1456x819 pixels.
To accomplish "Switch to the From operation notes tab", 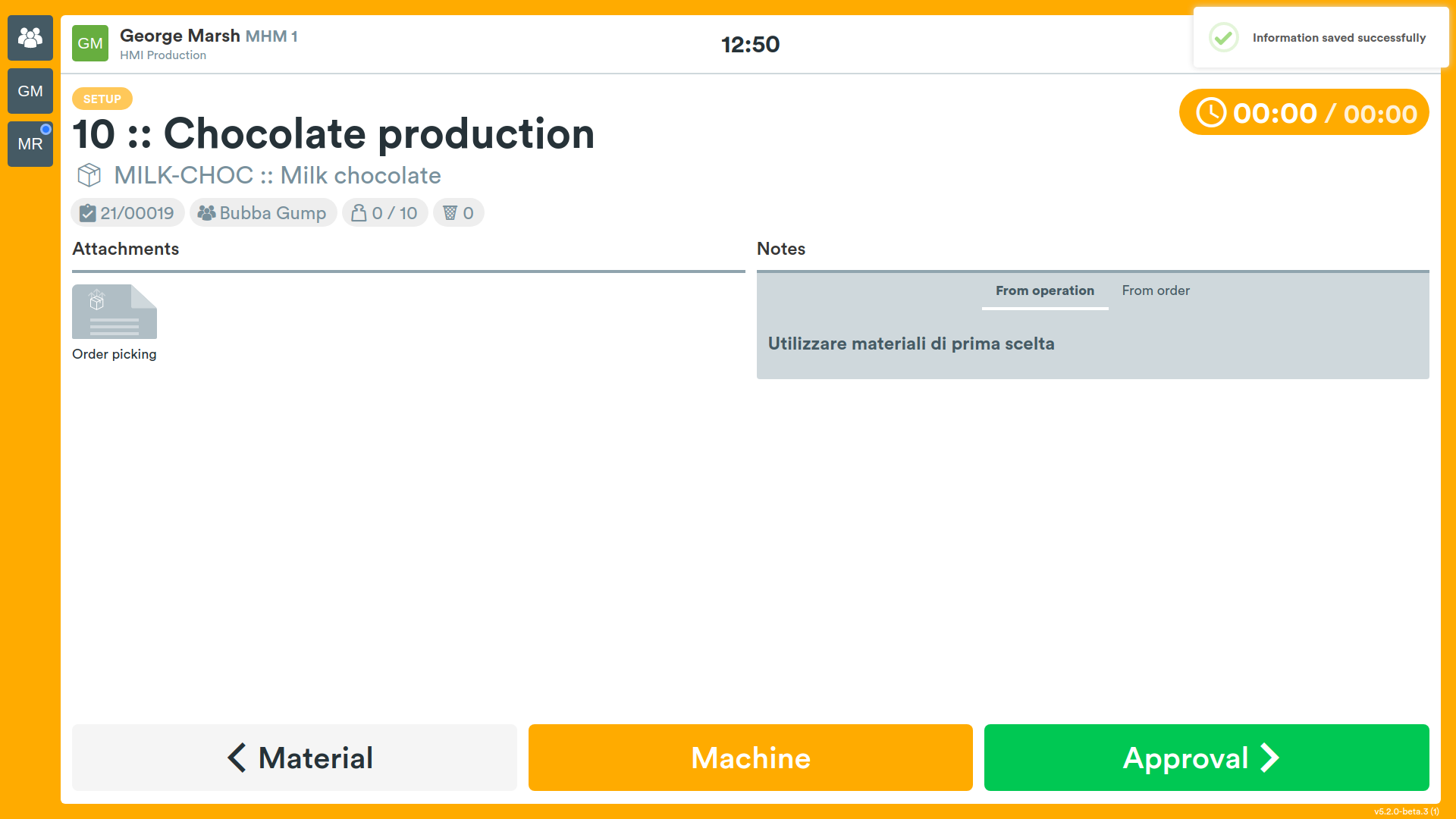I will pyautogui.click(x=1044, y=291).
